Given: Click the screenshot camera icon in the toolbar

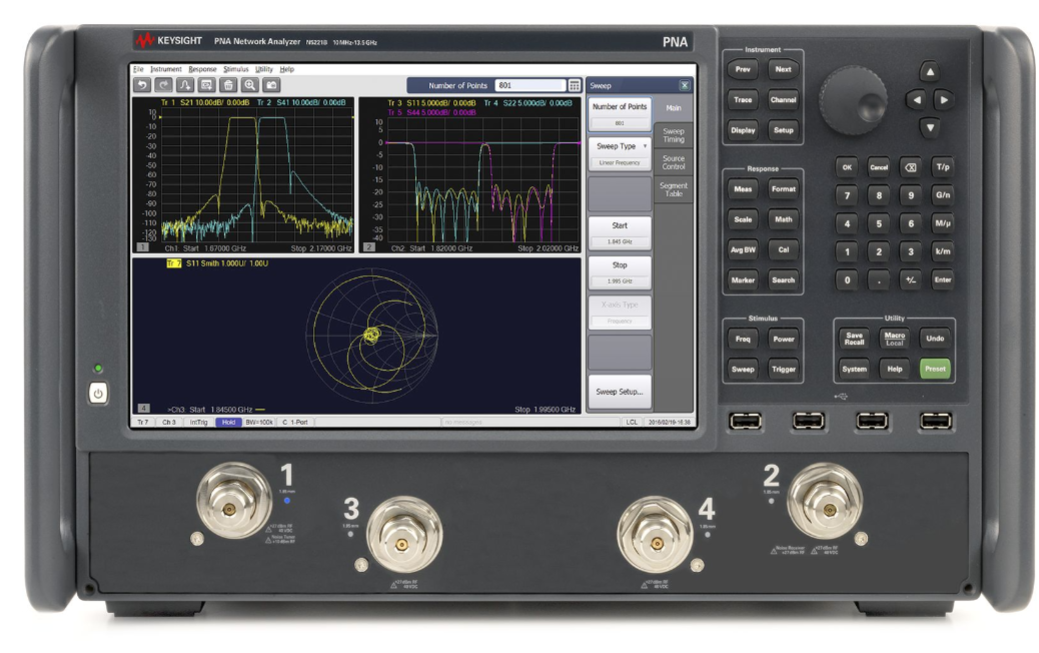Looking at the screenshot, I should tap(273, 84).
